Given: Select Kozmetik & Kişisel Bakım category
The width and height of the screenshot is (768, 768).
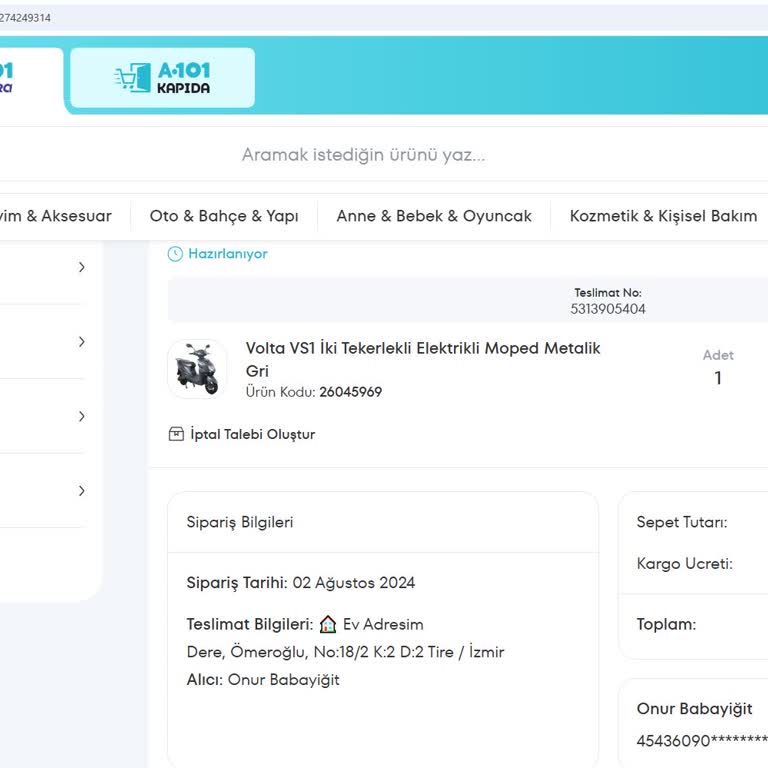Looking at the screenshot, I should (x=663, y=216).
